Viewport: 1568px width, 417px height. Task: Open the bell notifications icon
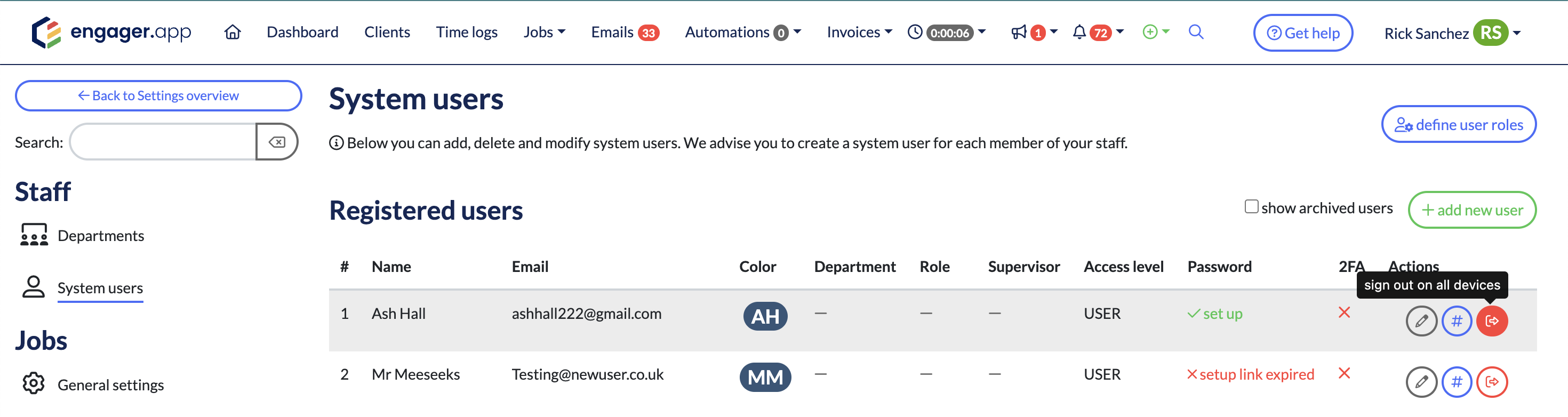(x=1079, y=33)
